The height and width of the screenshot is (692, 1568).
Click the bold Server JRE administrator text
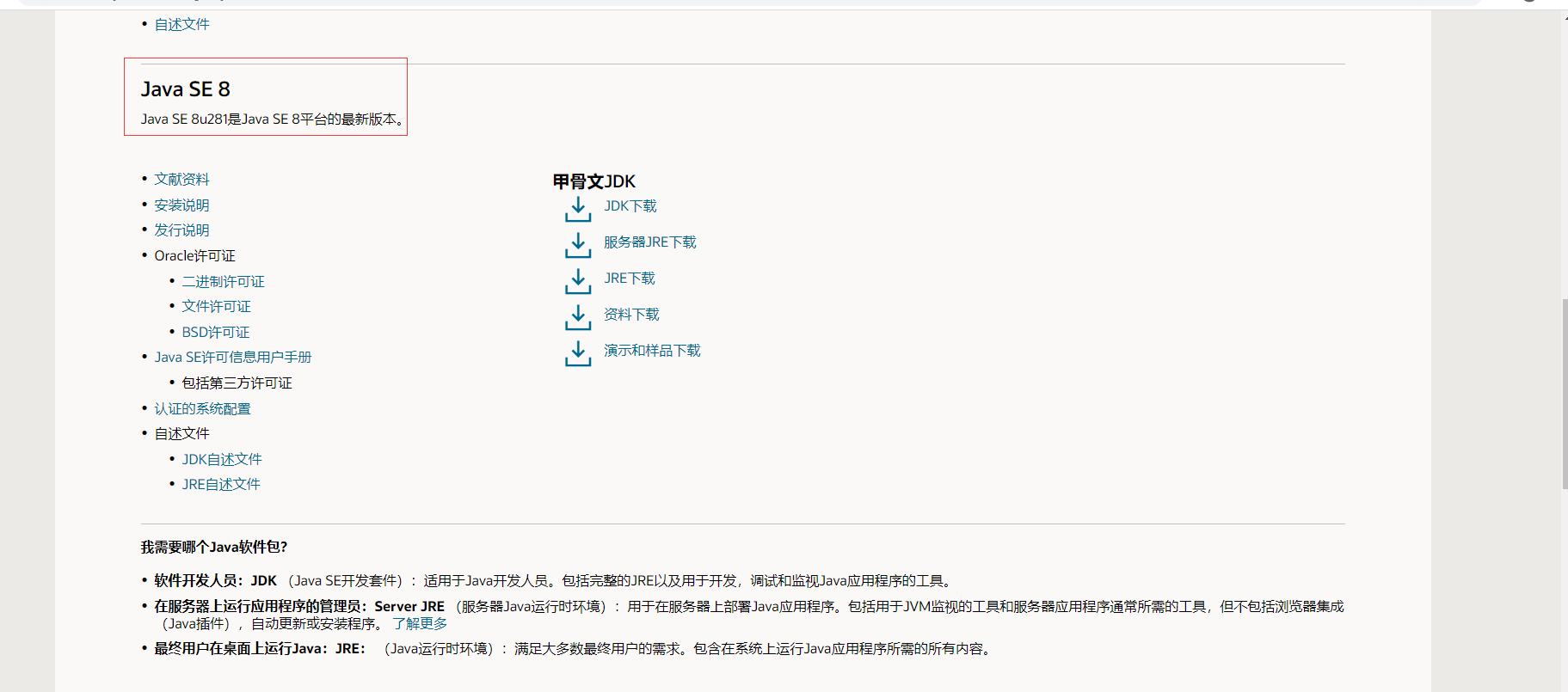(299, 607)
